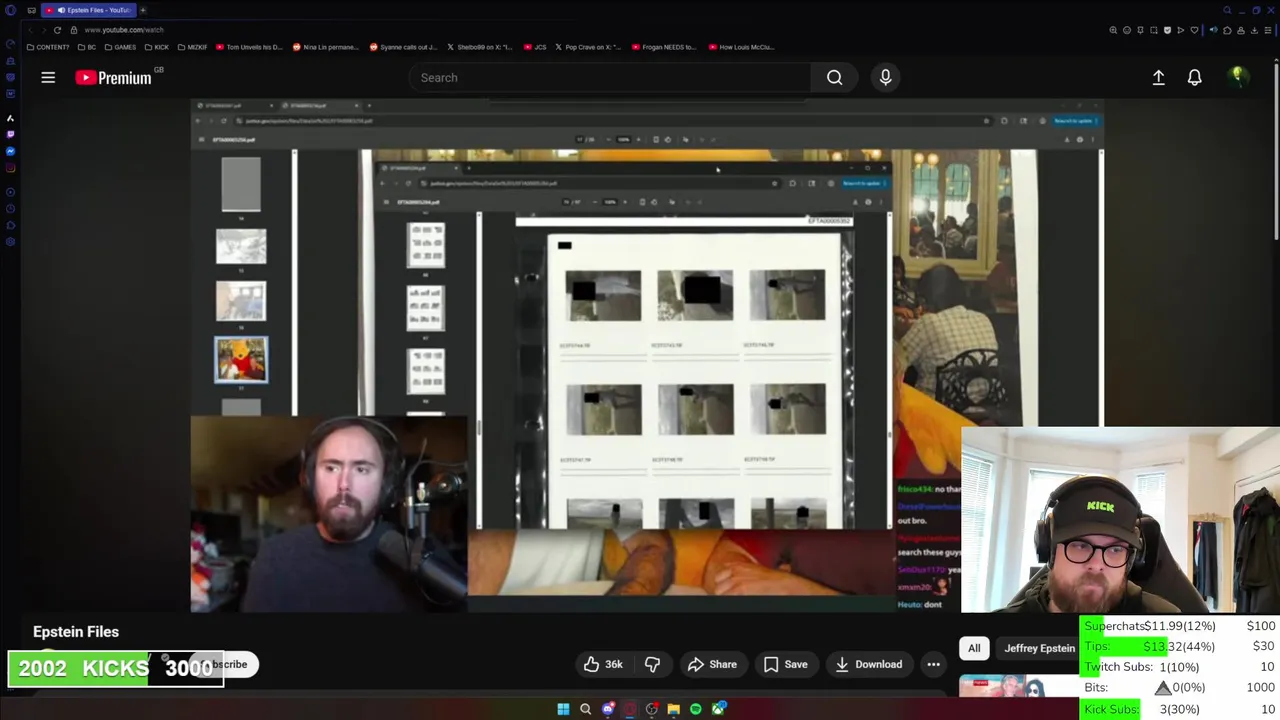
Task: Open the 'Nina Lin permane...' bookmark
Action: pyautogui.click(x=326, y=47)
